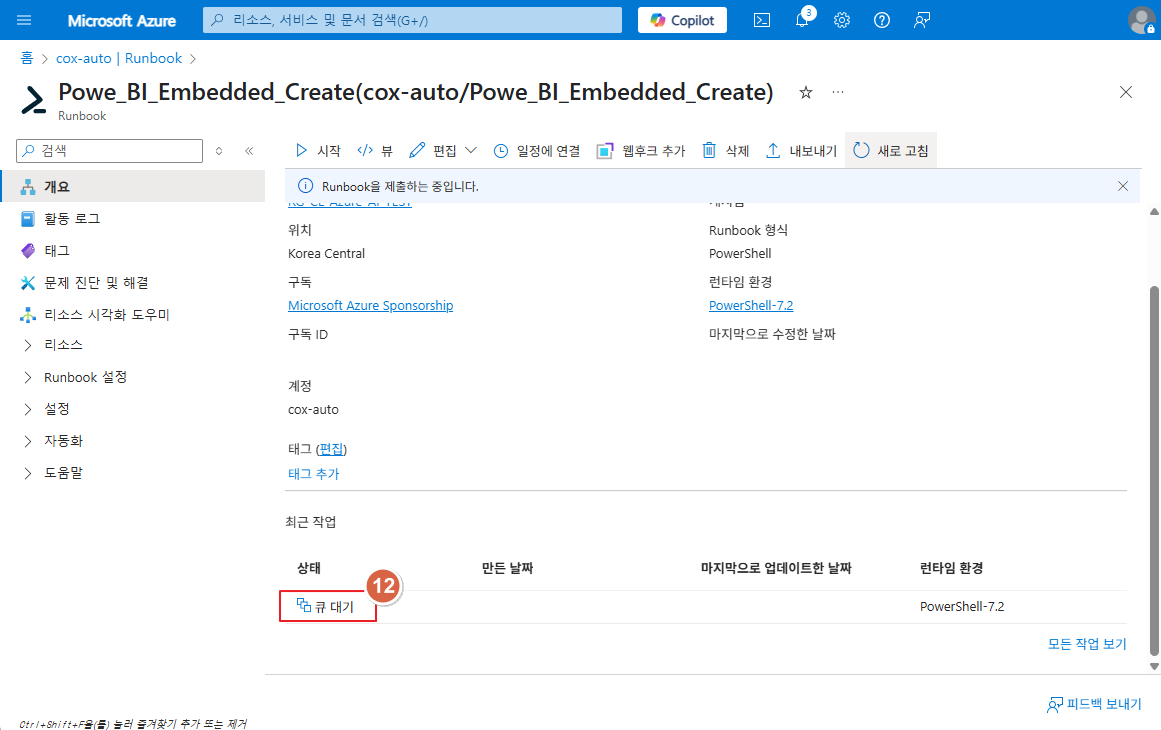
Task: Open Microsoft Azure Sponsorship subscription link
Action: click(x=370, y=306)
